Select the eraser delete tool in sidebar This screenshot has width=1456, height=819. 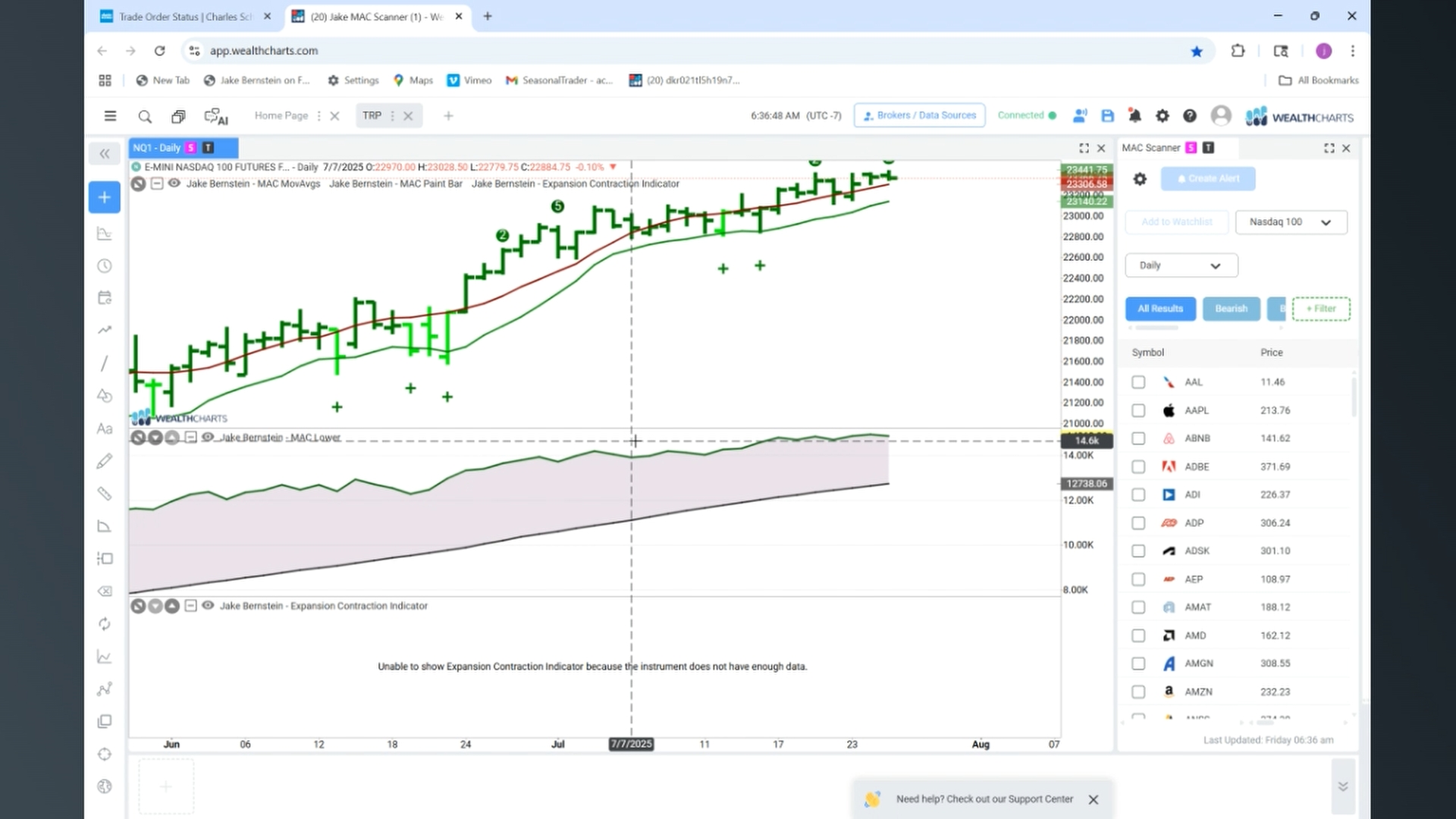tap(105, 591)
